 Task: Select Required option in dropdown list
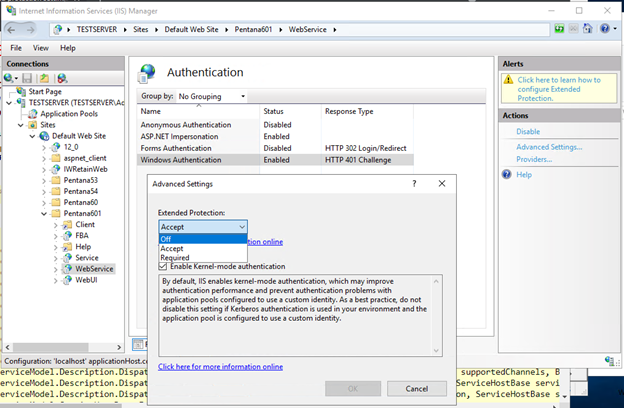pos(203,258)
